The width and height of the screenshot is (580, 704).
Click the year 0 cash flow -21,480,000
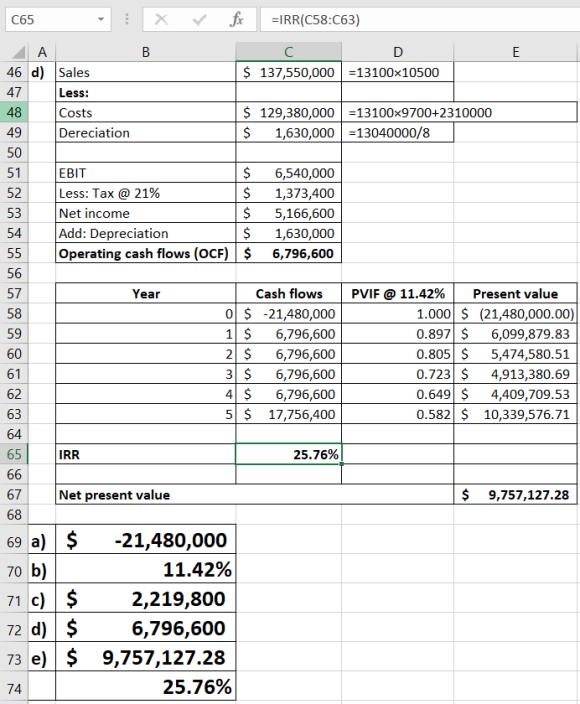(289, 314)
